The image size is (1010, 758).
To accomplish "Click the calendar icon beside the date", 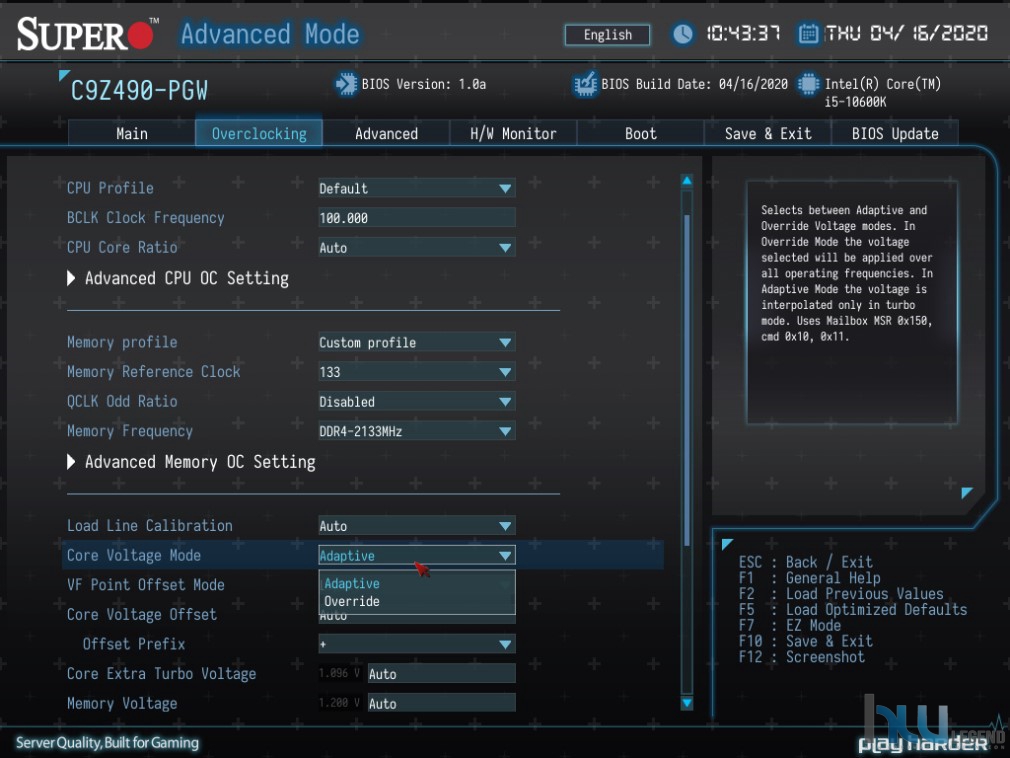I will (x=808, y=33).
